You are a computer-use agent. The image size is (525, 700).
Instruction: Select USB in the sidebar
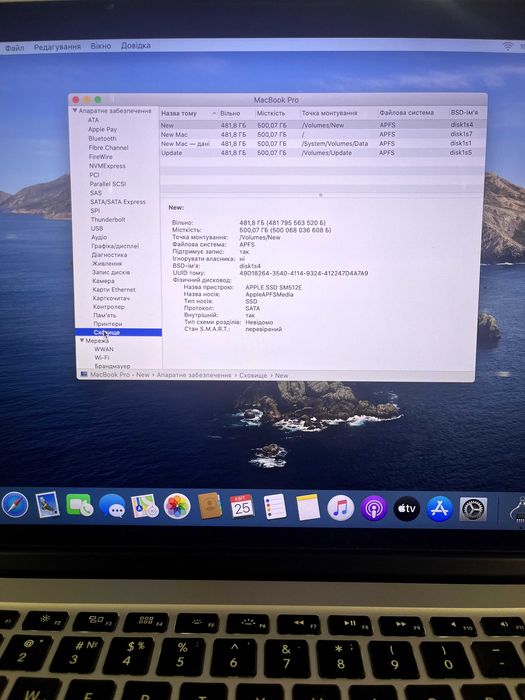pyautogui.click(x=97, y=228)
